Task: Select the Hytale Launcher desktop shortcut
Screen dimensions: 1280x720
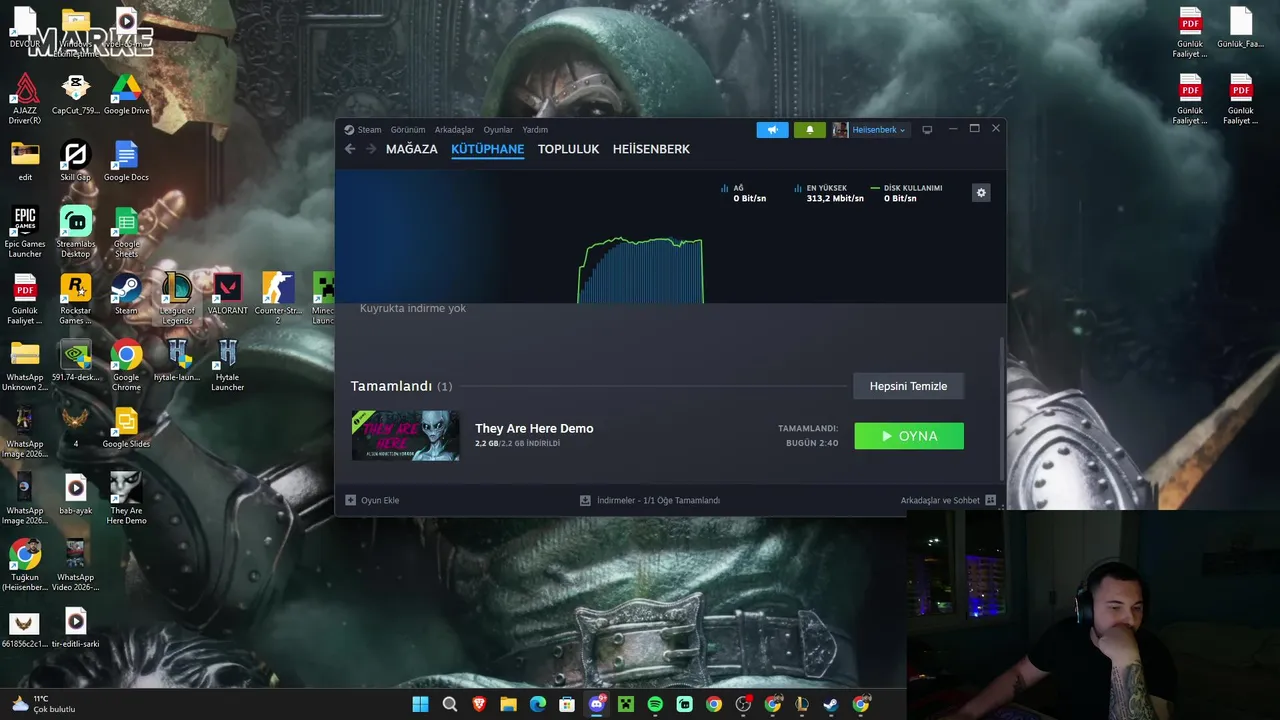Action: (x=228, y=366)
